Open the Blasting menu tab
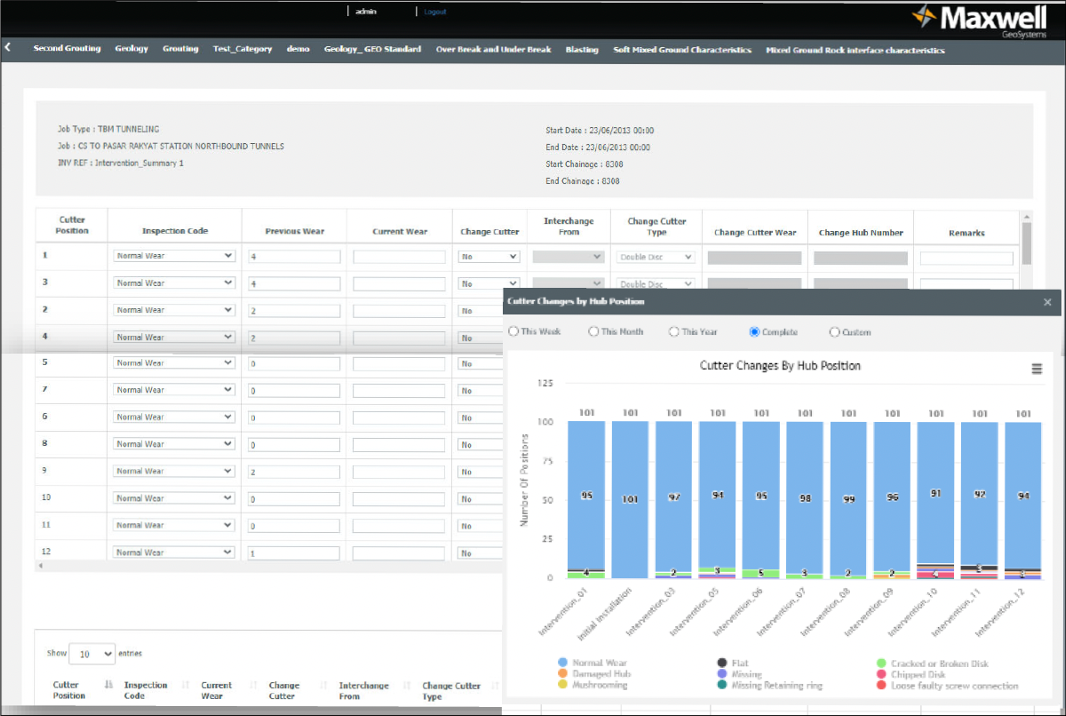This screenshot has height=716, width=1066. click(582, 50)
